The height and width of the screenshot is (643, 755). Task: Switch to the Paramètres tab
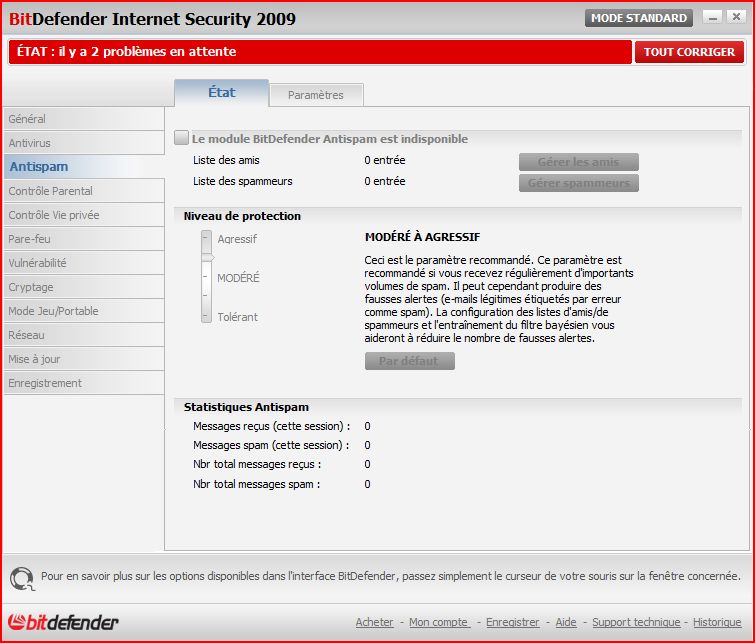(x=316, y=95)
